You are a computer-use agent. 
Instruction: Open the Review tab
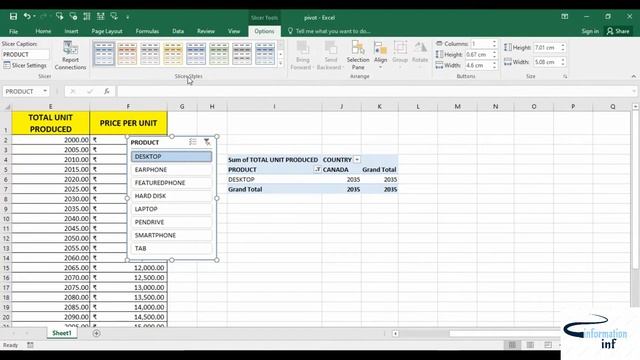(206, 31)
